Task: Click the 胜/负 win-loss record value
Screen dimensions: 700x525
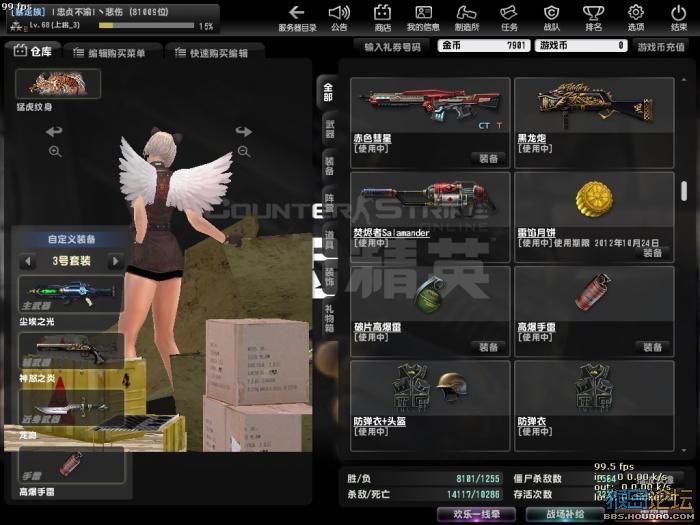Action: (x=478, y=479)
